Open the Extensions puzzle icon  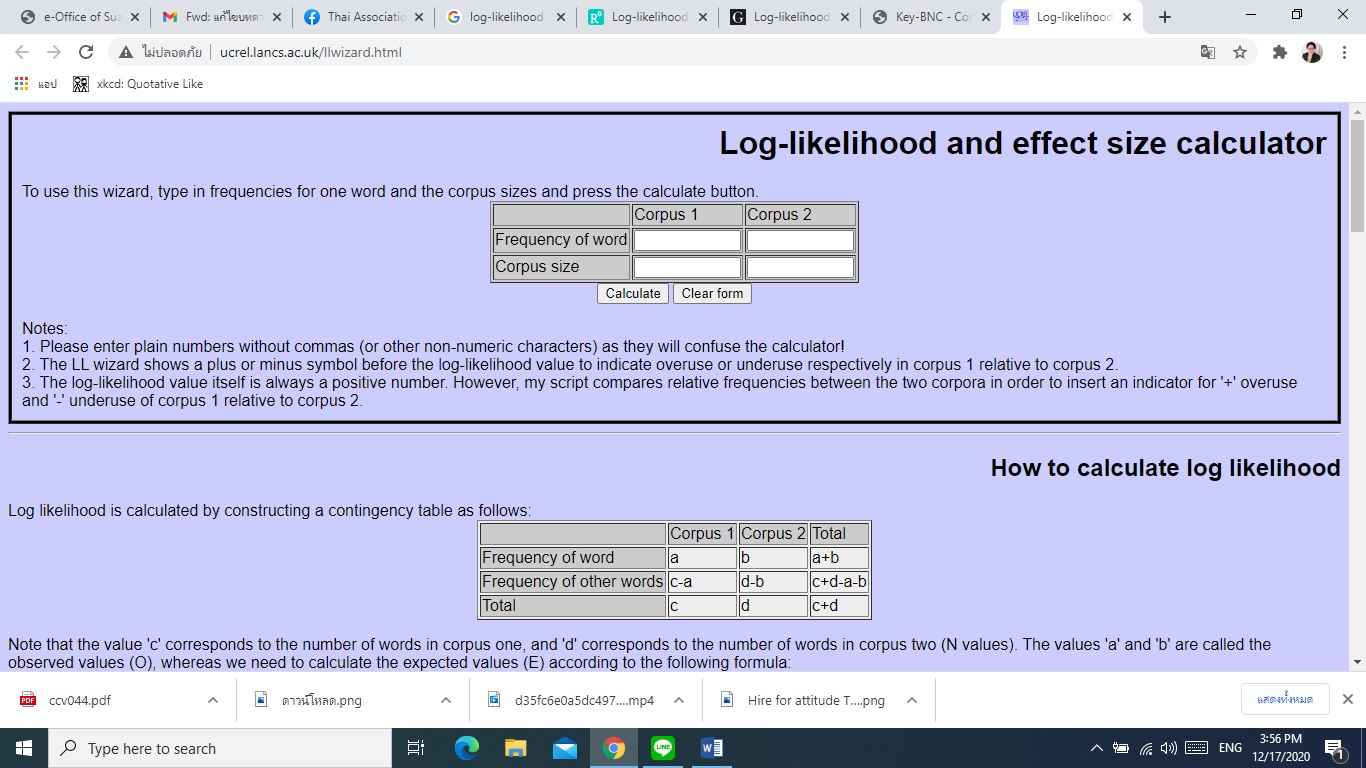point(1279,52)
